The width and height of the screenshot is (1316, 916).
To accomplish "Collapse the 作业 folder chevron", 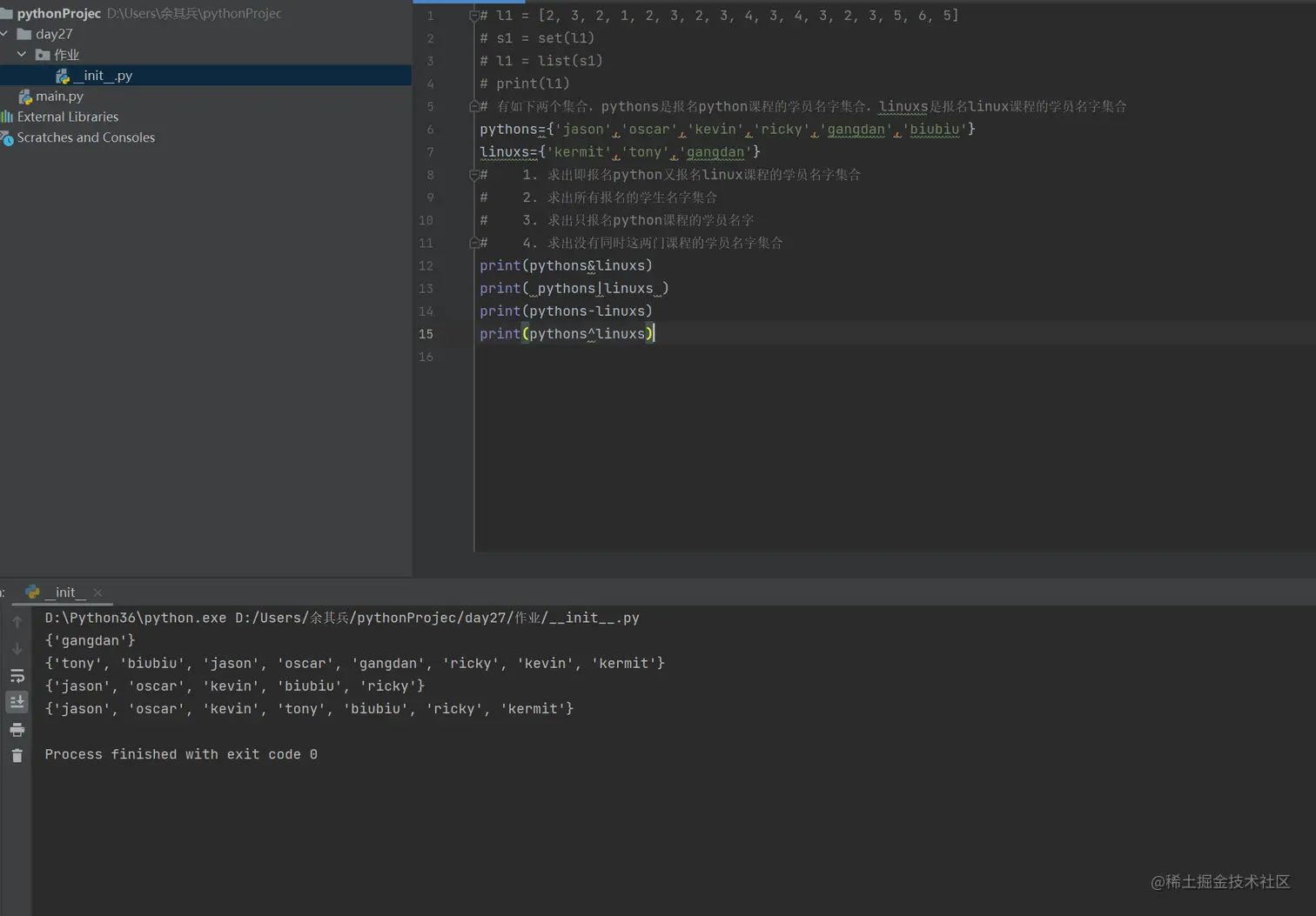I will click(22, 54).
